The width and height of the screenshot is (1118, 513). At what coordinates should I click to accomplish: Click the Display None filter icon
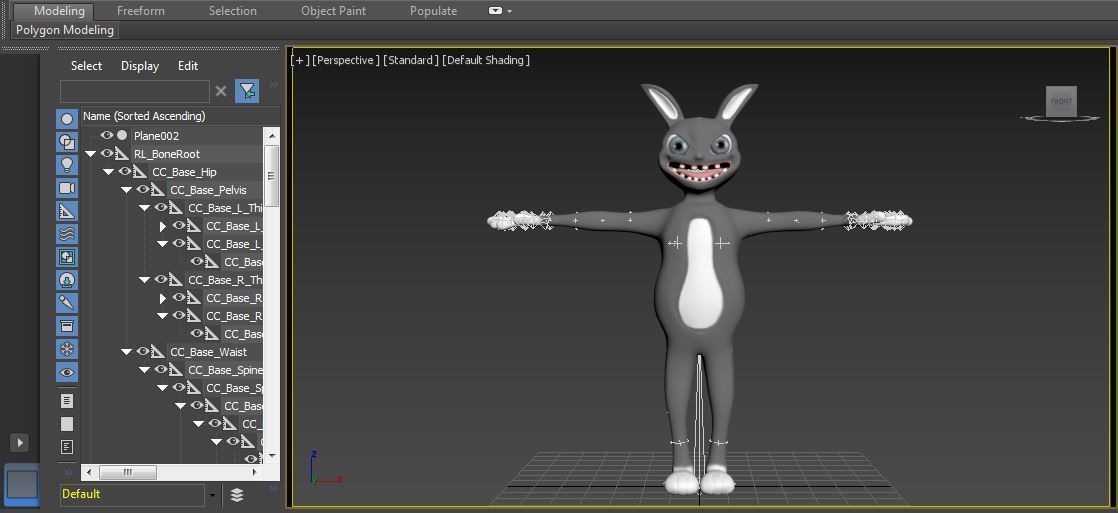pyautogui.click(x=67, y=424)
